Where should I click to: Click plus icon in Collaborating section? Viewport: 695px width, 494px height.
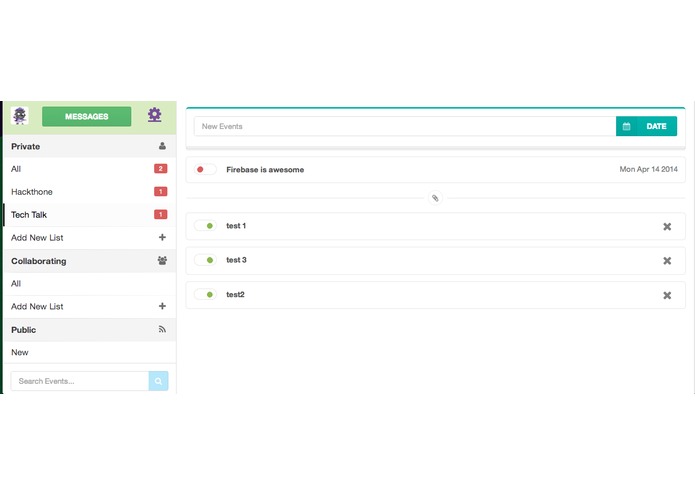pos(162,306)
